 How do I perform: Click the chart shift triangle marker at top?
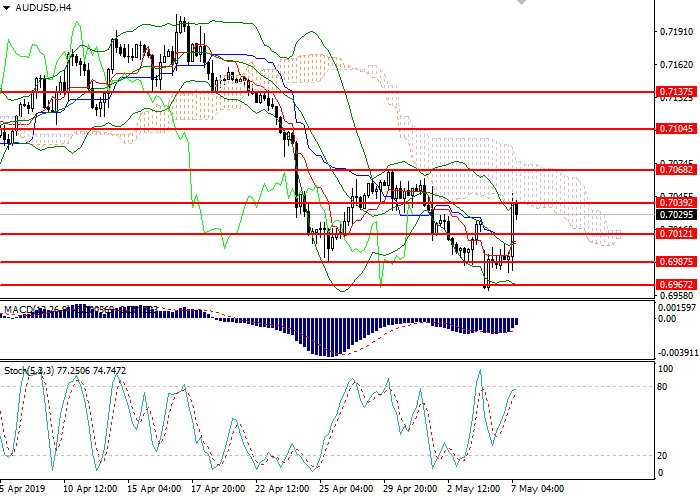[x=522, y=5]
